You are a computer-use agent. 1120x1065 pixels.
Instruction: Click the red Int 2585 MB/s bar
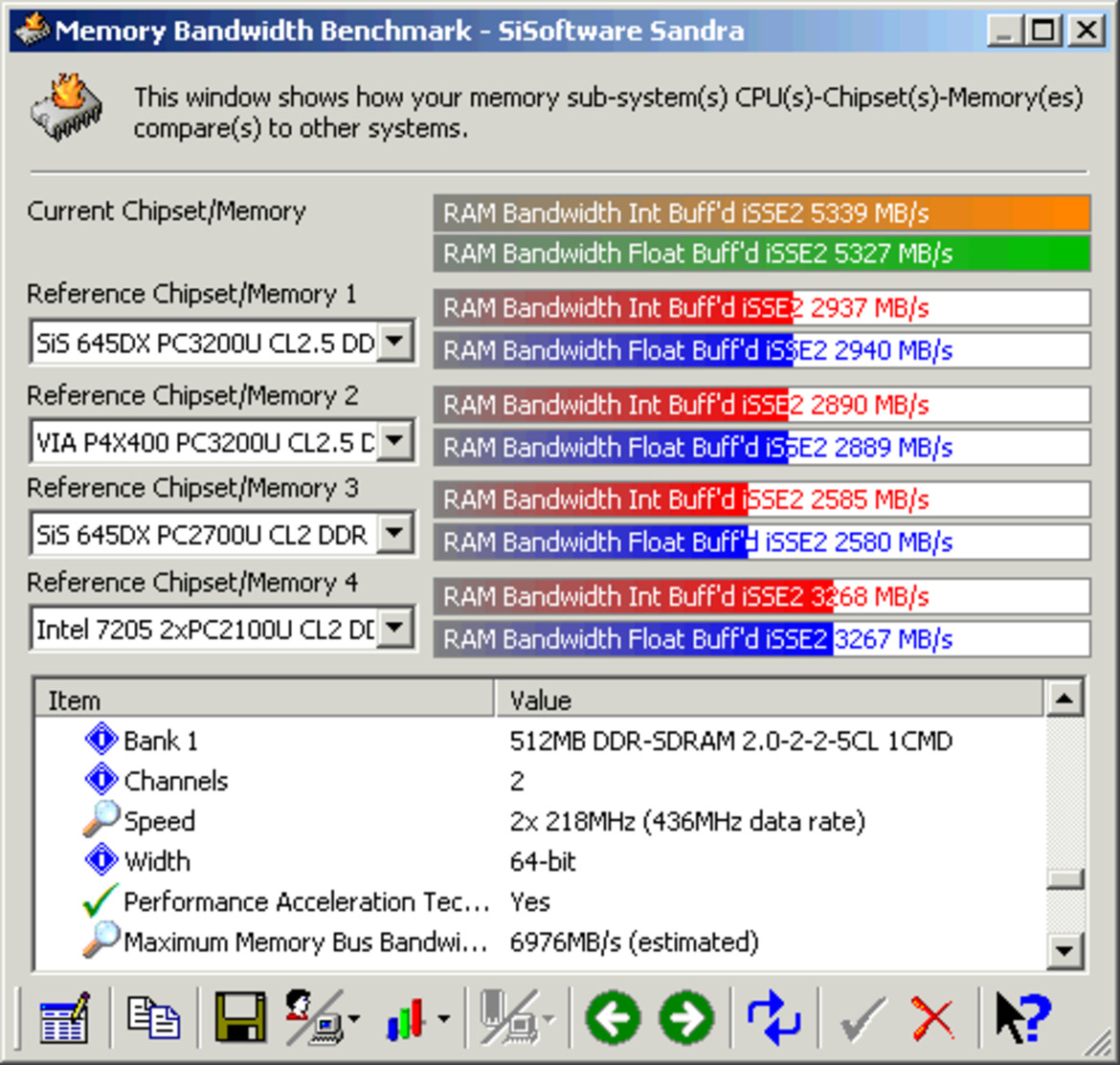click(761, 499)
